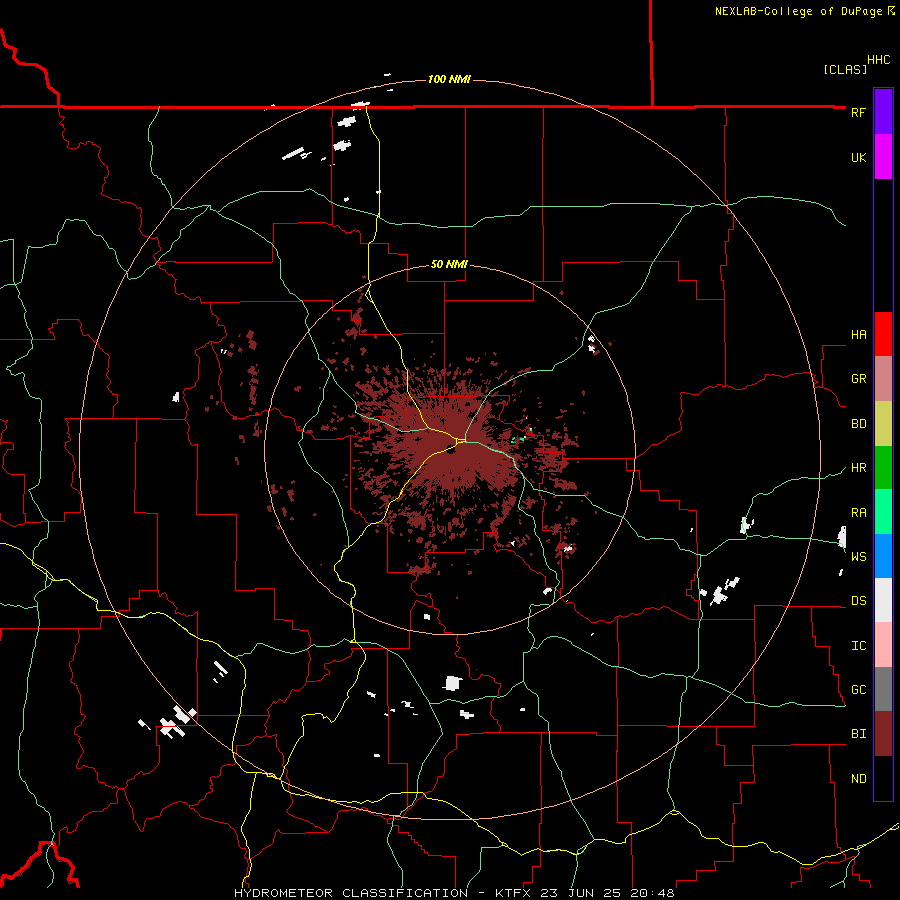900x900 pixels.
Task: Click the GC gray legend swatch
Action: (x=883, y=689)
